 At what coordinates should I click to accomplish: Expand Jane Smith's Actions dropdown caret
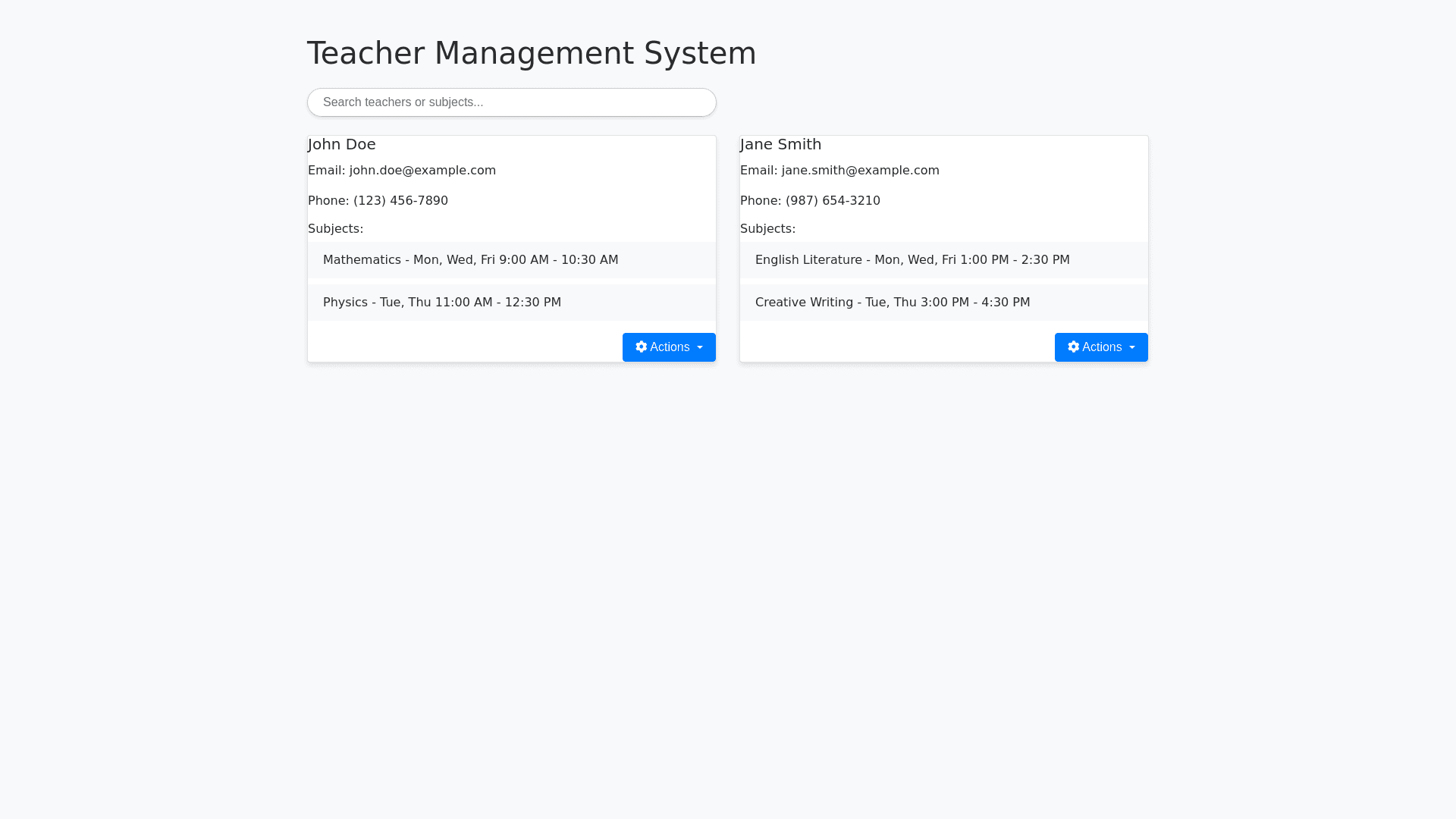point(1132,348)
